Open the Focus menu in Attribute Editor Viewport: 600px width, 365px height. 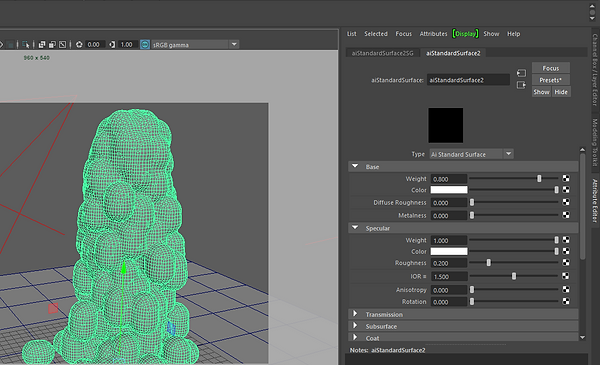point(403,34)
